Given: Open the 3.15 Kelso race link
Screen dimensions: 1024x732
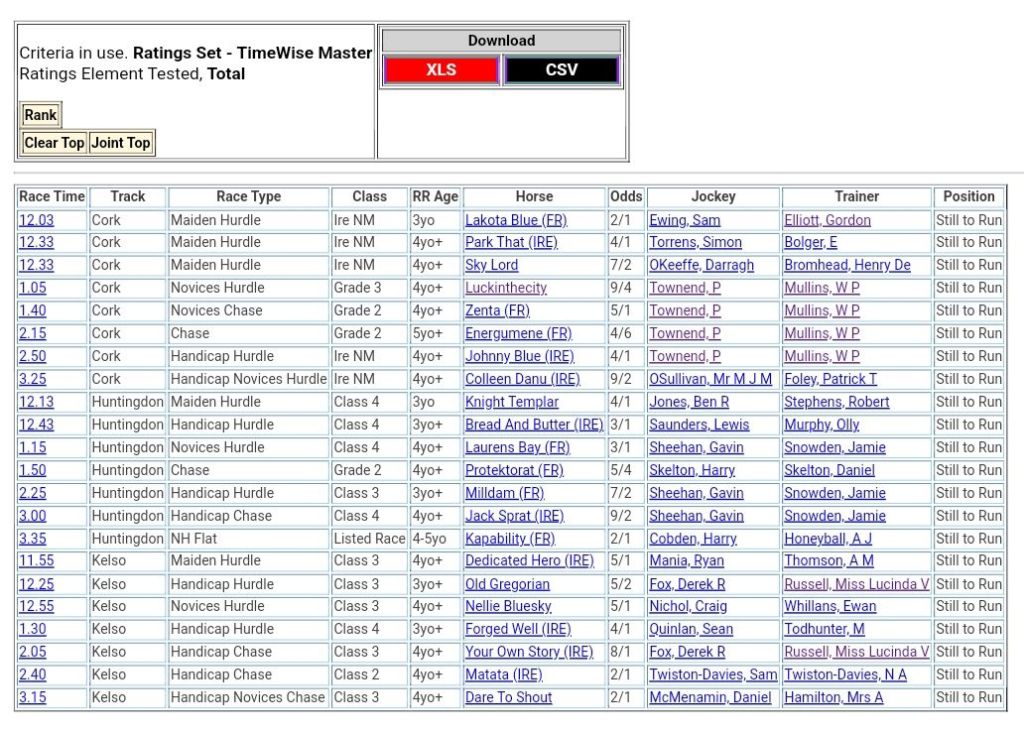Looking at the screenshot, I should pyautogui.click(x=32, y=697).
